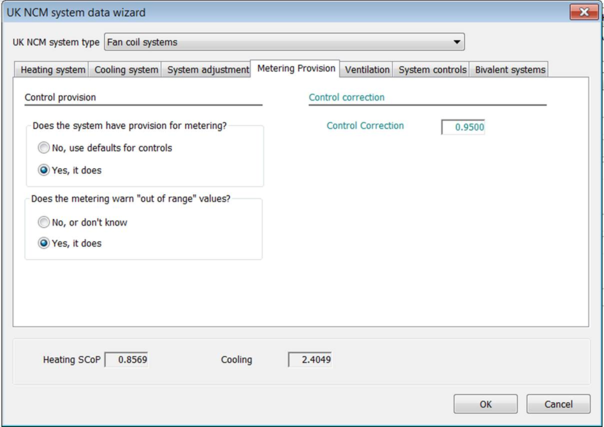
Task: Switch to the Heating system tab
Action: coord(53,70)
